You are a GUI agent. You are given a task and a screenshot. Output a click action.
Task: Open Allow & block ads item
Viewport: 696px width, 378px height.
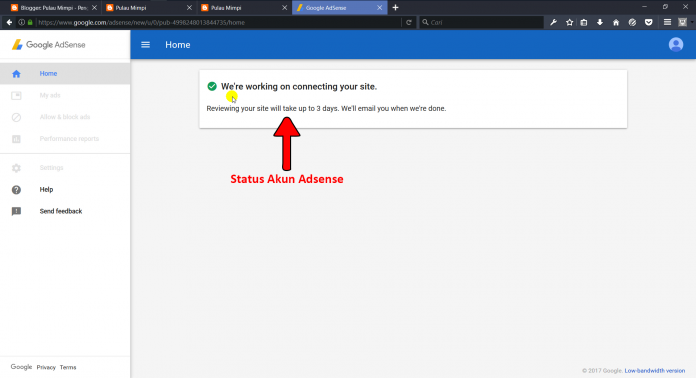(x=65, y=117)
